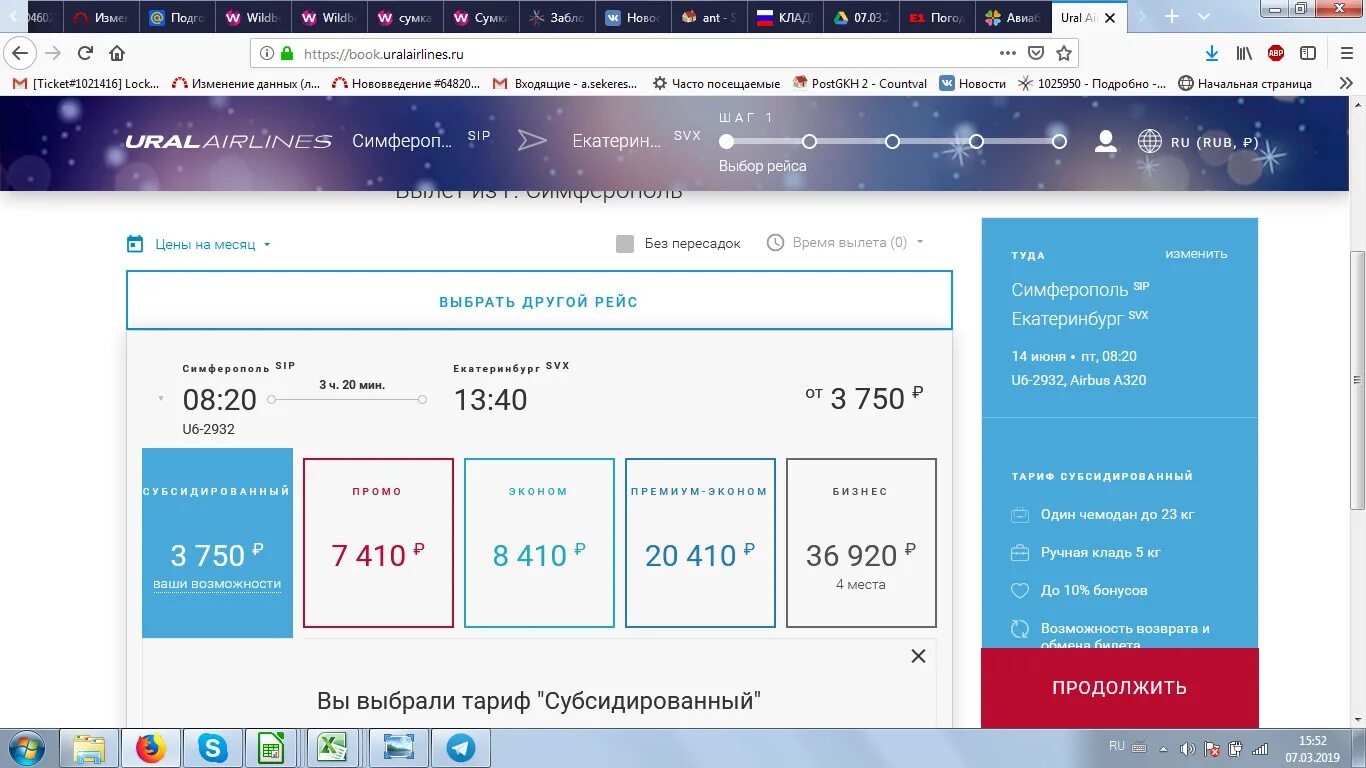This screenshot has width=1366, height=768.
Task: Open the ваши возможности link
Action: coord(217,584)
